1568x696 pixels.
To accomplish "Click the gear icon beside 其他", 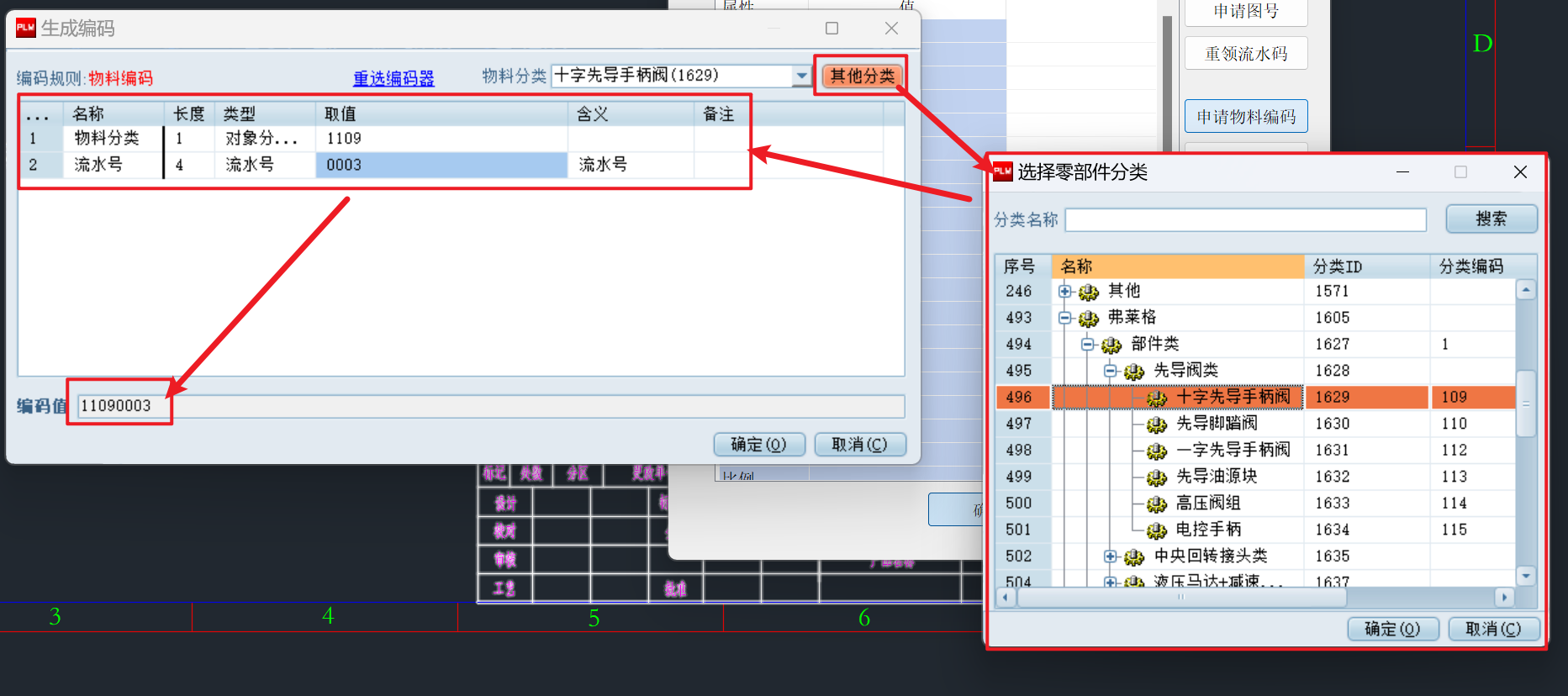I will point(1089,292).
